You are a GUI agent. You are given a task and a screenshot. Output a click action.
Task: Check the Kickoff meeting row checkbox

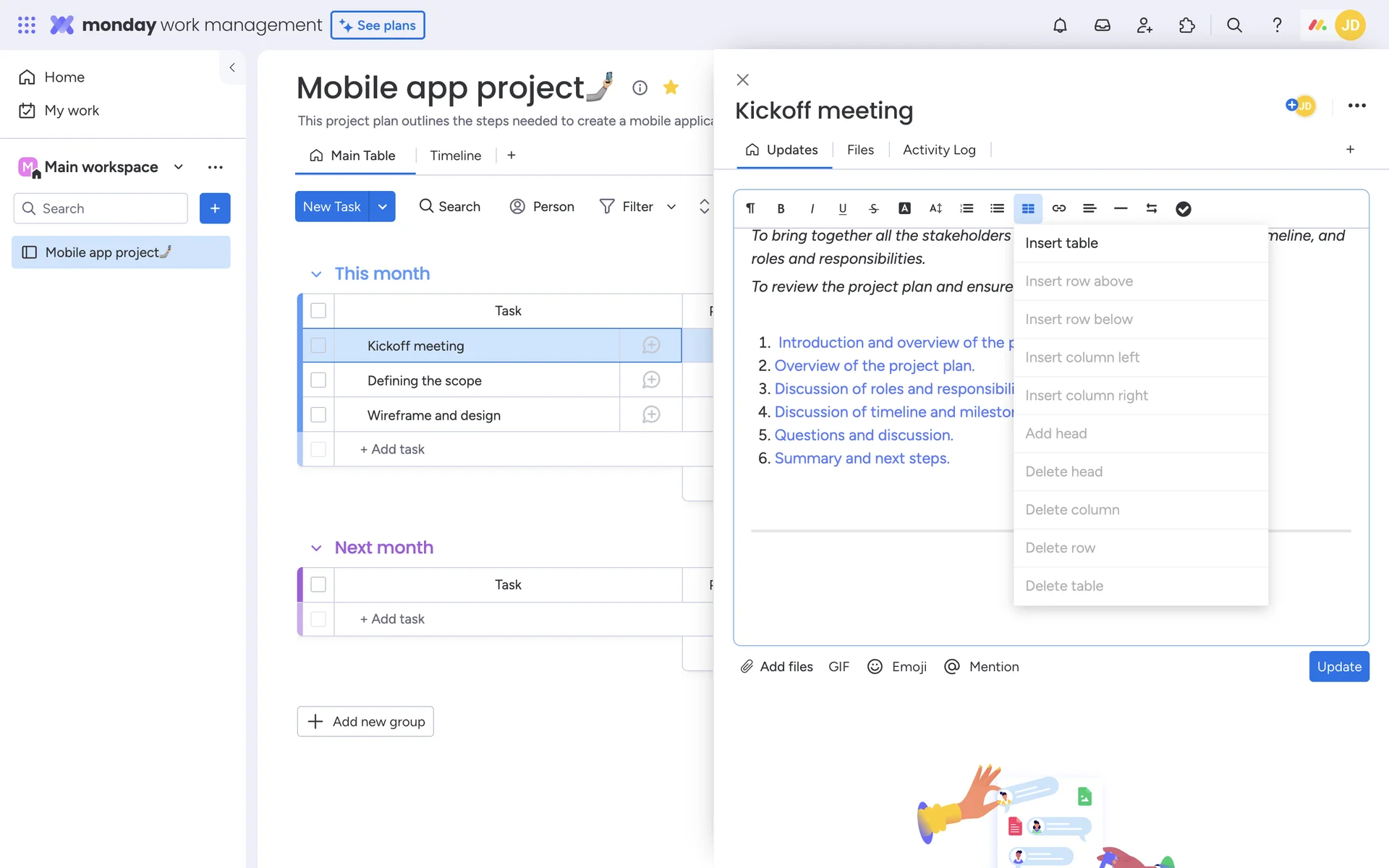click(x=318, y=346)
